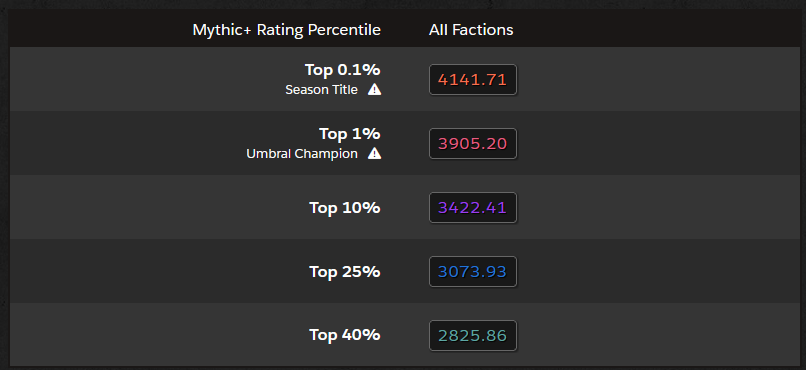
Task: Click the Top 25% row label
Action: pos(344,271)
